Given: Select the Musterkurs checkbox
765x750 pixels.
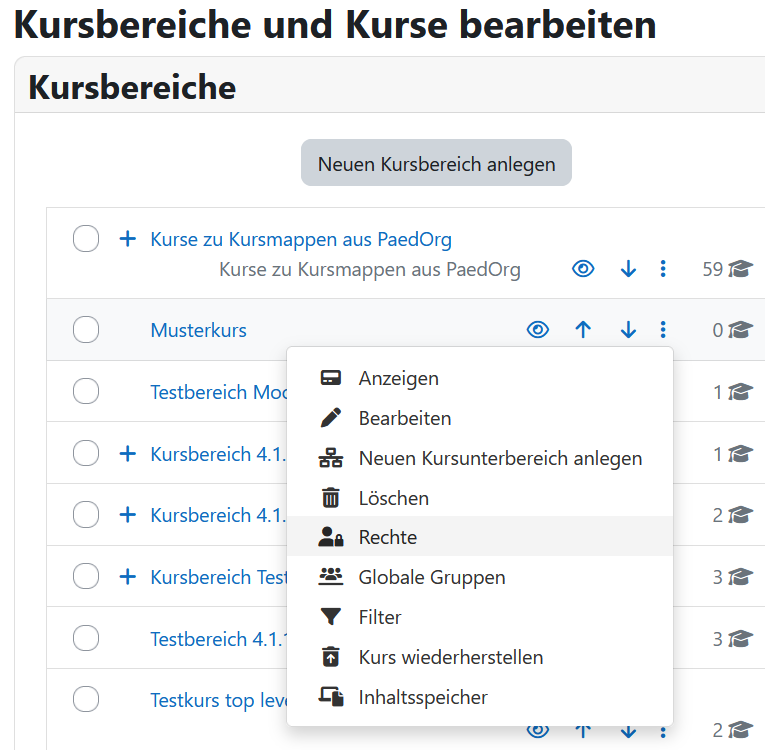Looking at the screenshot, I should point(86,329).
